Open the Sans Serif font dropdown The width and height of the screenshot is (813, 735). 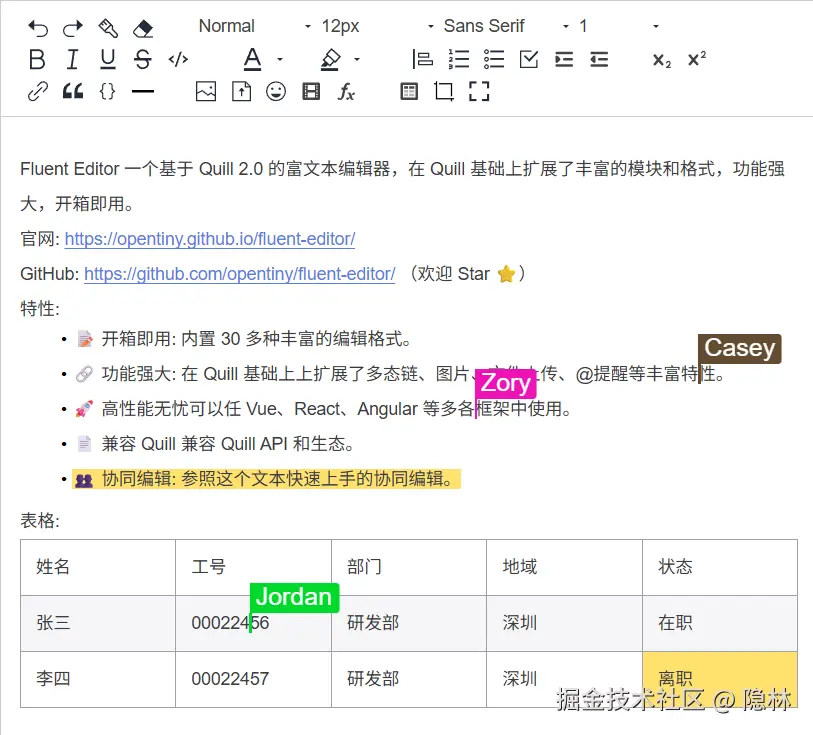487,26
